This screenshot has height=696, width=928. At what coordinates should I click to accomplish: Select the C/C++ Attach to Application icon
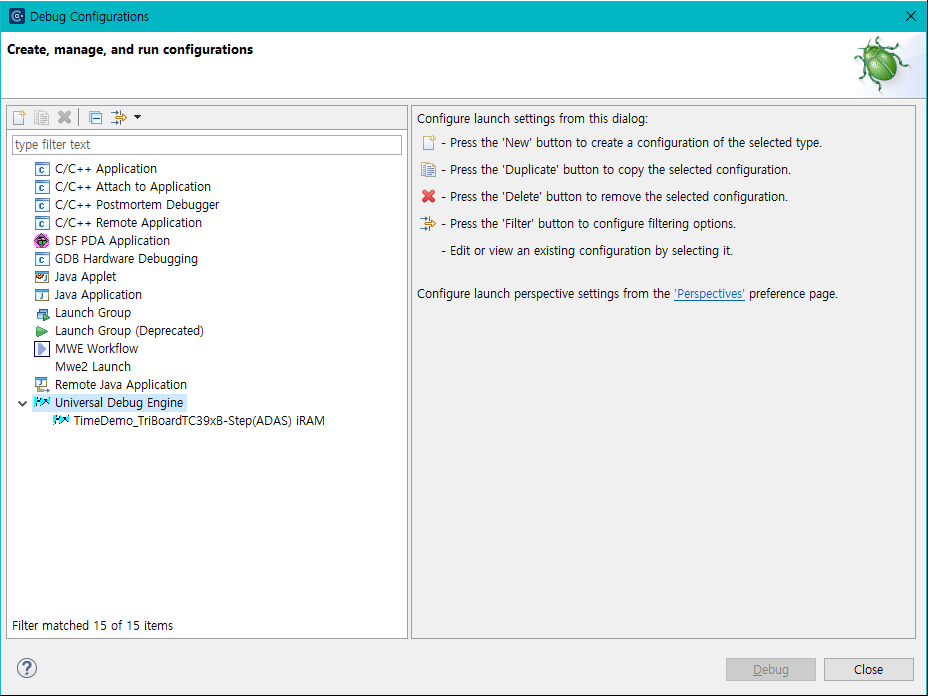tap(41, 187)
